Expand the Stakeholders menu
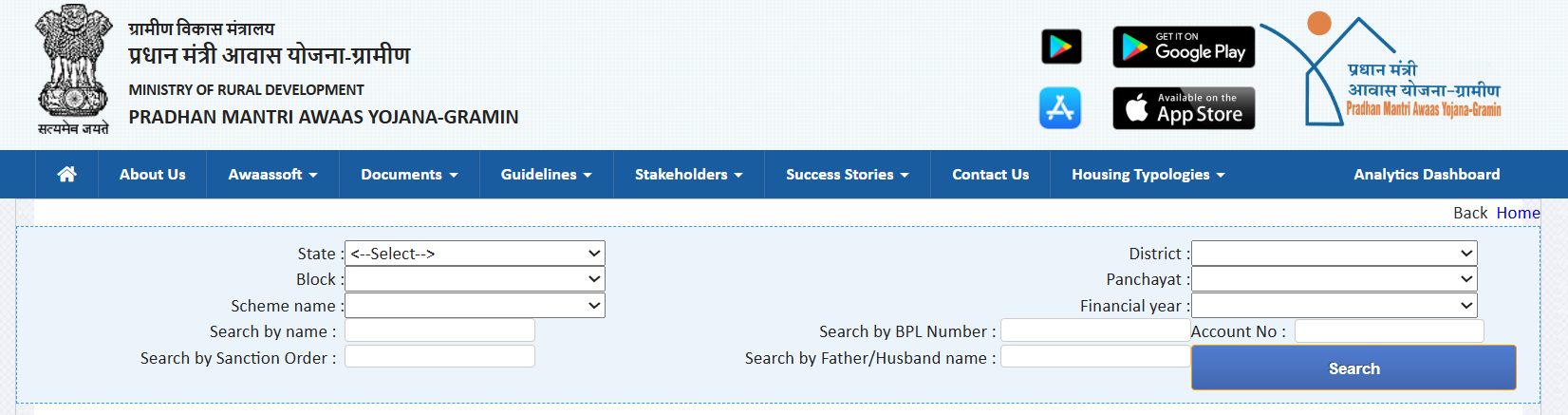 688,174
